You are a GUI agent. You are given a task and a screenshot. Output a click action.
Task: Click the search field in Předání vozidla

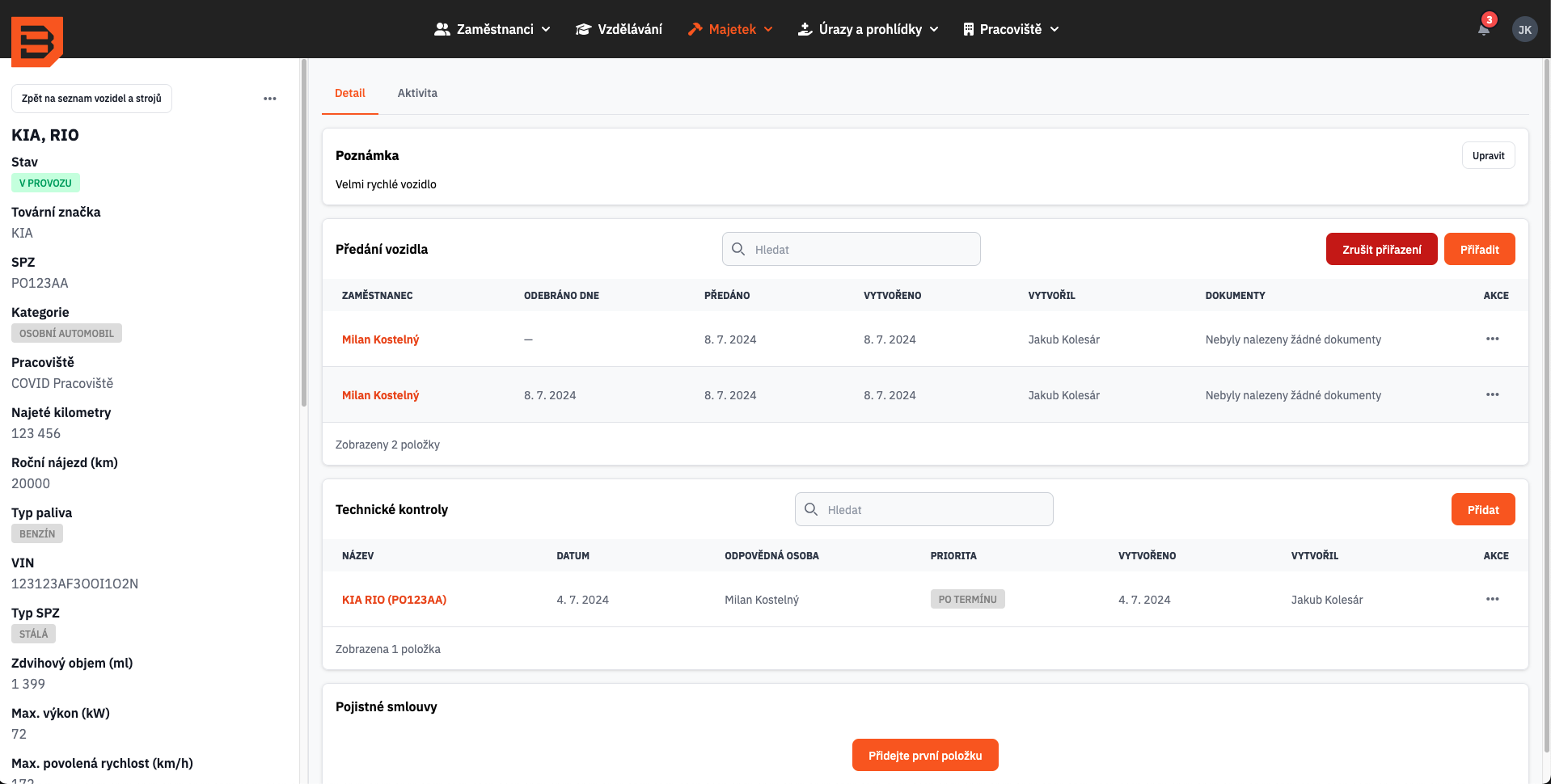[852, 250]
